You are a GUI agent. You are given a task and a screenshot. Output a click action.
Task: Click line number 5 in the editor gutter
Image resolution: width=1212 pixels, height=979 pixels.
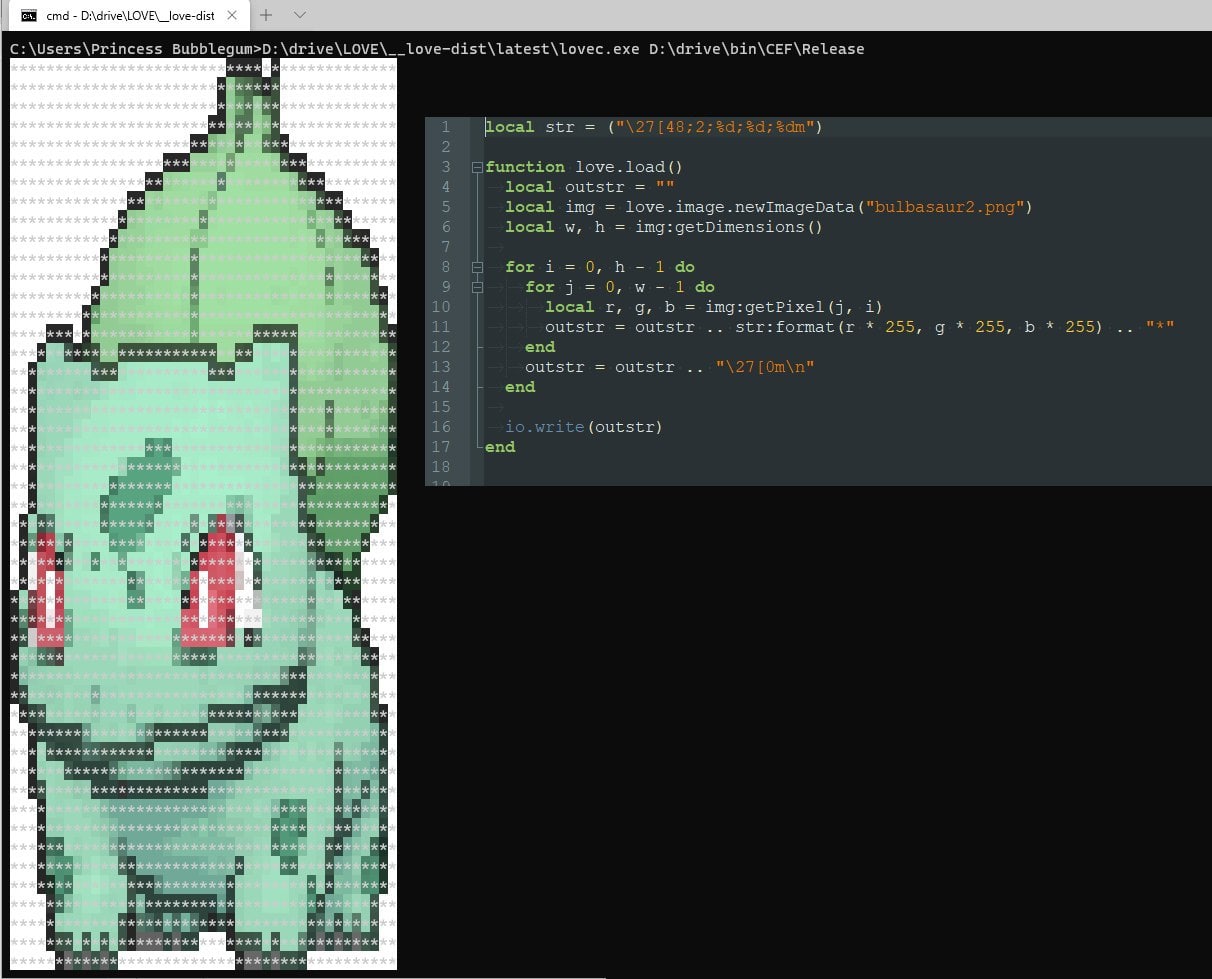coord(446,207)
